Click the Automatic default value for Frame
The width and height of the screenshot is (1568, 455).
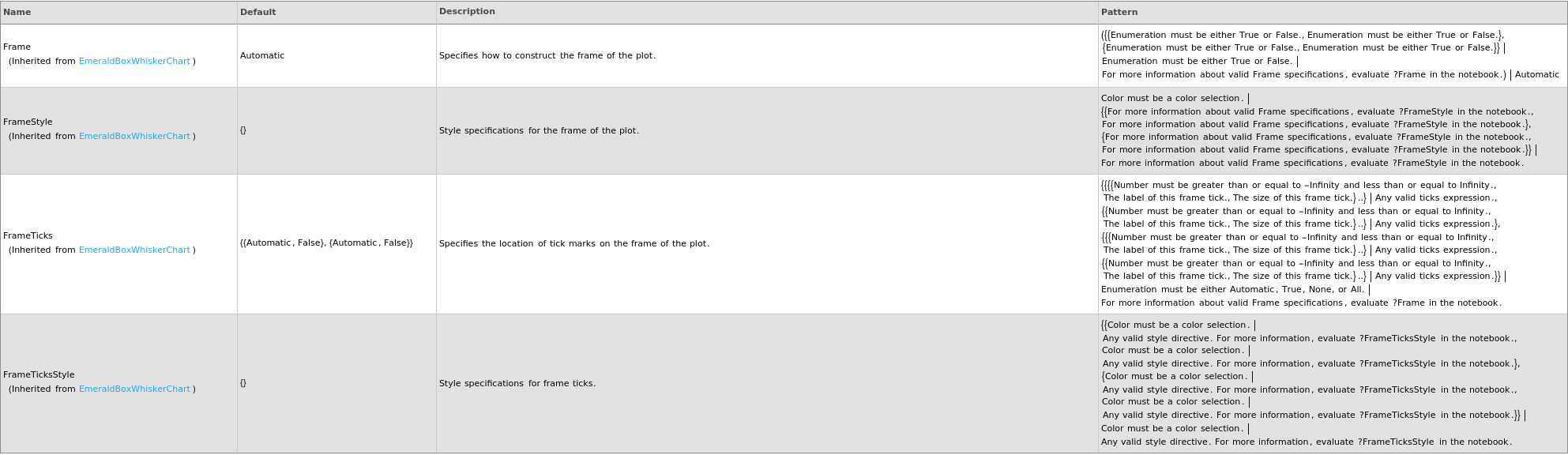click(262, 56)
